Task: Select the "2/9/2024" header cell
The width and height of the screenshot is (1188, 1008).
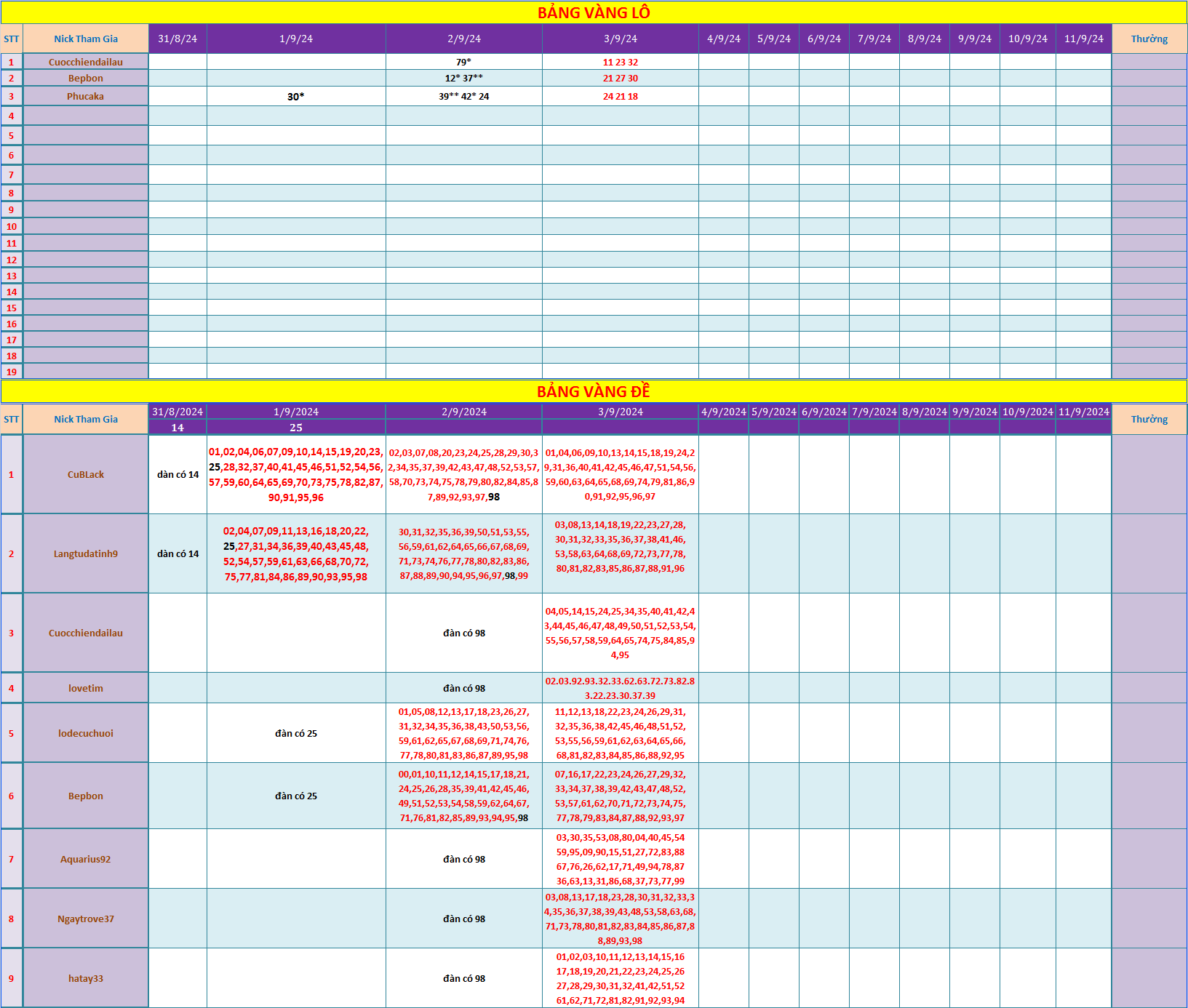Action: click(x=464, y=412)
